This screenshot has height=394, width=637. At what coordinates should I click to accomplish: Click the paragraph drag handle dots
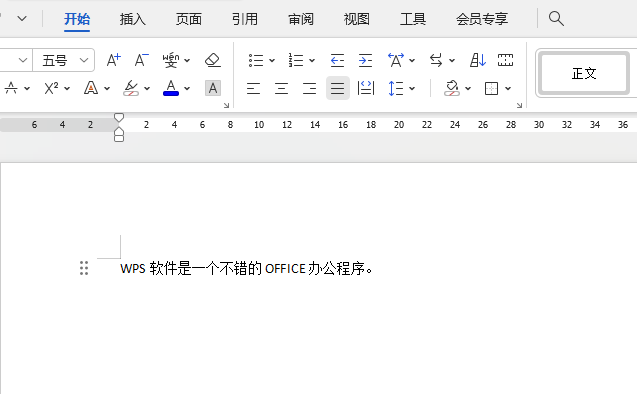pyautogui.click(x=84, y=268)
